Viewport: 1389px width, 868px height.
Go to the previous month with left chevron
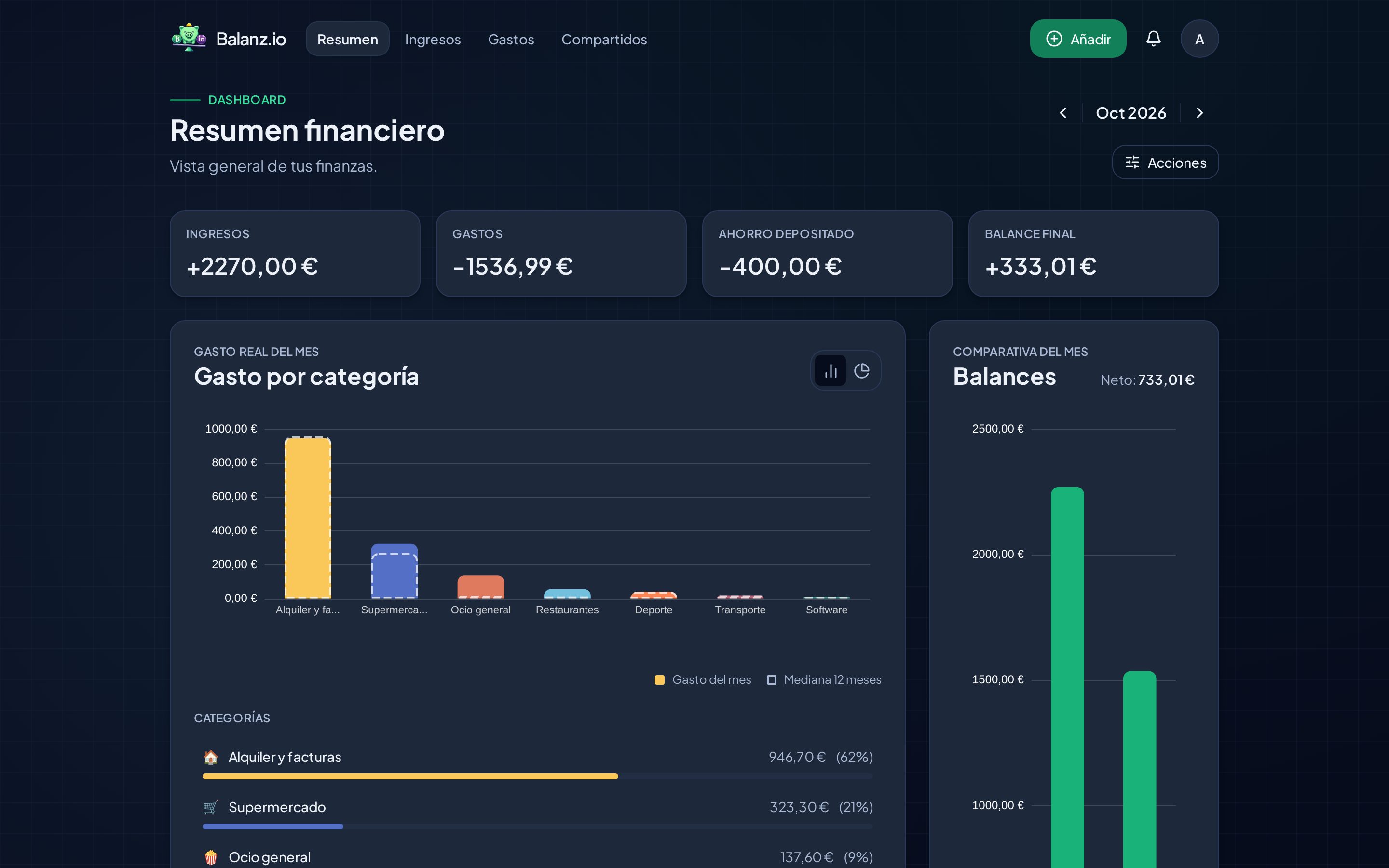pos(1063,113)
